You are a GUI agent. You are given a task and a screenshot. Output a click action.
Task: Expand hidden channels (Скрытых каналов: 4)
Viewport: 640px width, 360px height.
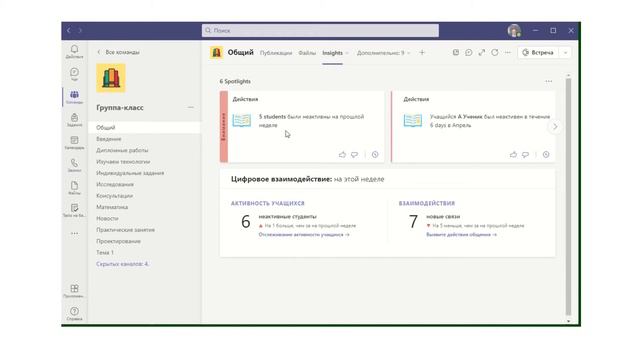[x=122, y=264]
